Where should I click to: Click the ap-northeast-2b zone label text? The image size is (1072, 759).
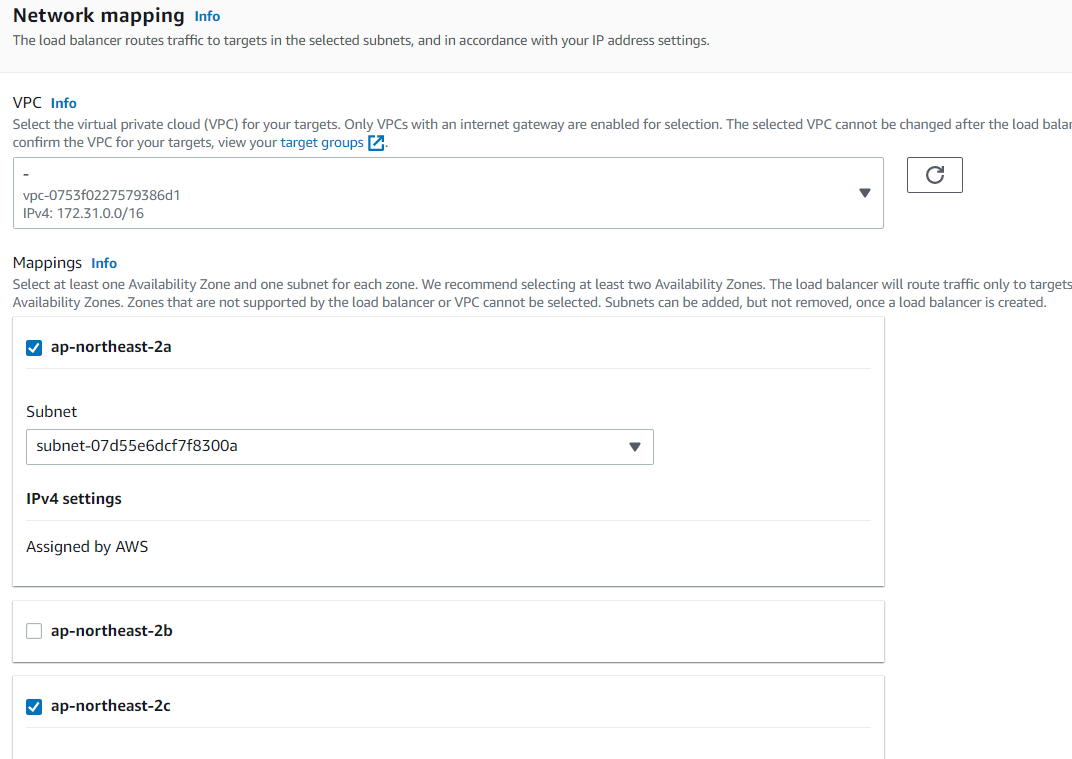click(111, 631)
